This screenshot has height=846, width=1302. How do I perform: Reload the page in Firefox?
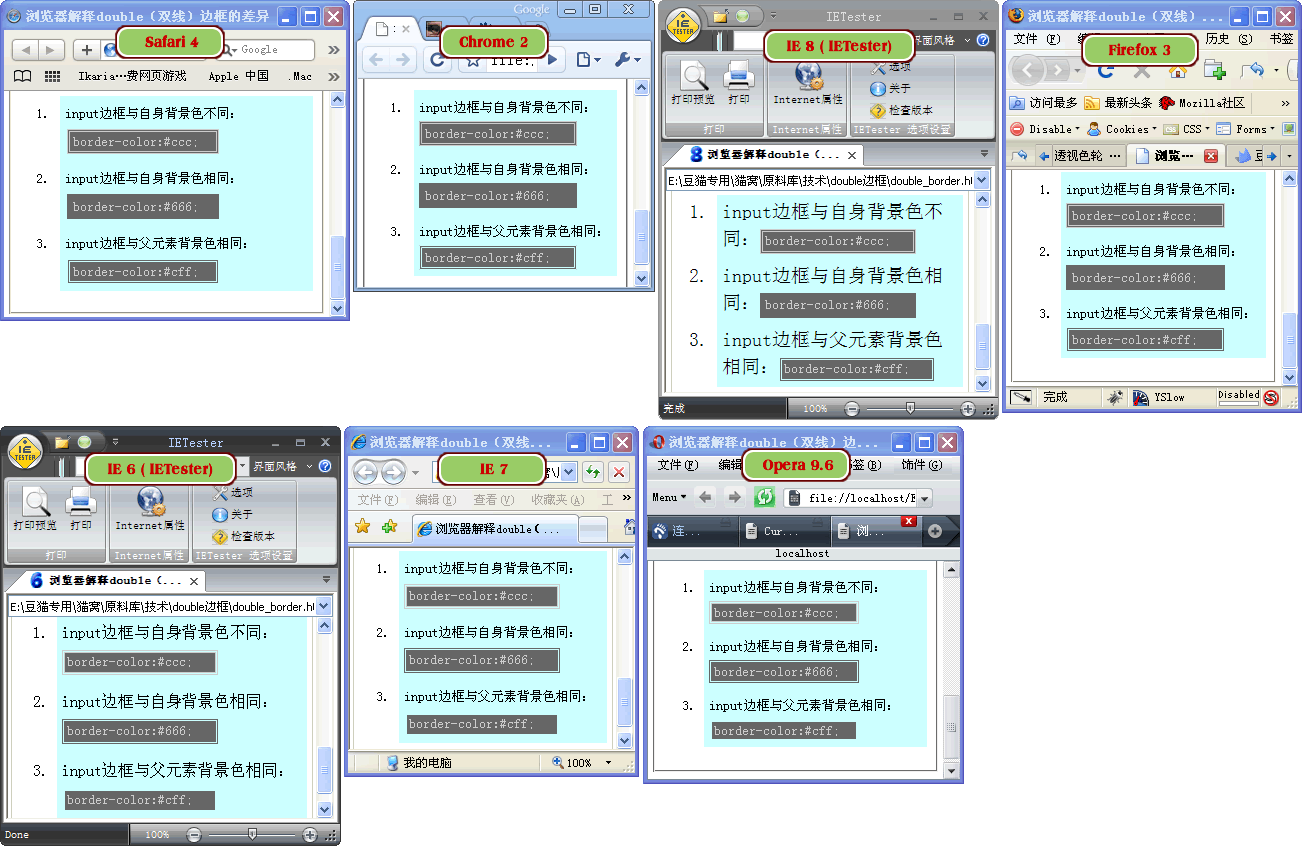[x=1106, y=71]
